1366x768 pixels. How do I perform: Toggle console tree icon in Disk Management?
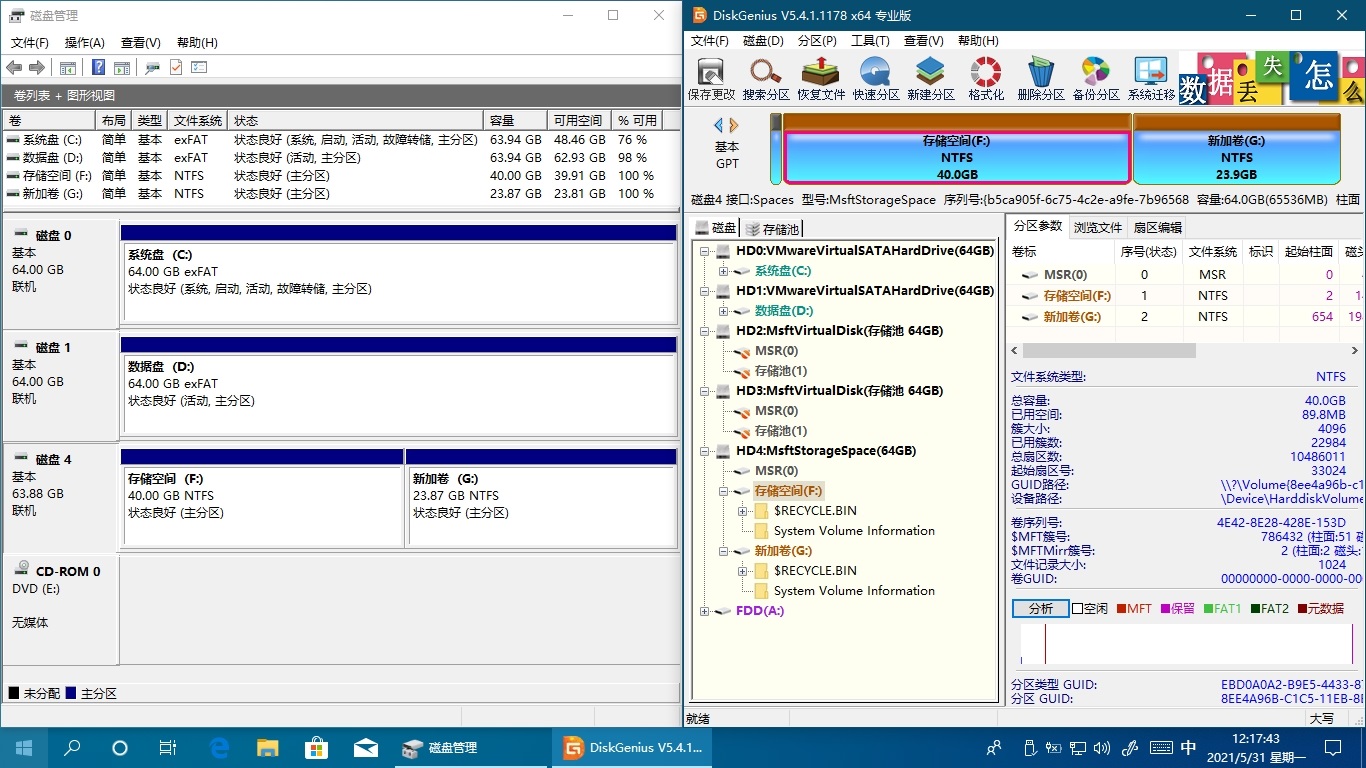pyautogui.click(x=68, y=68)
